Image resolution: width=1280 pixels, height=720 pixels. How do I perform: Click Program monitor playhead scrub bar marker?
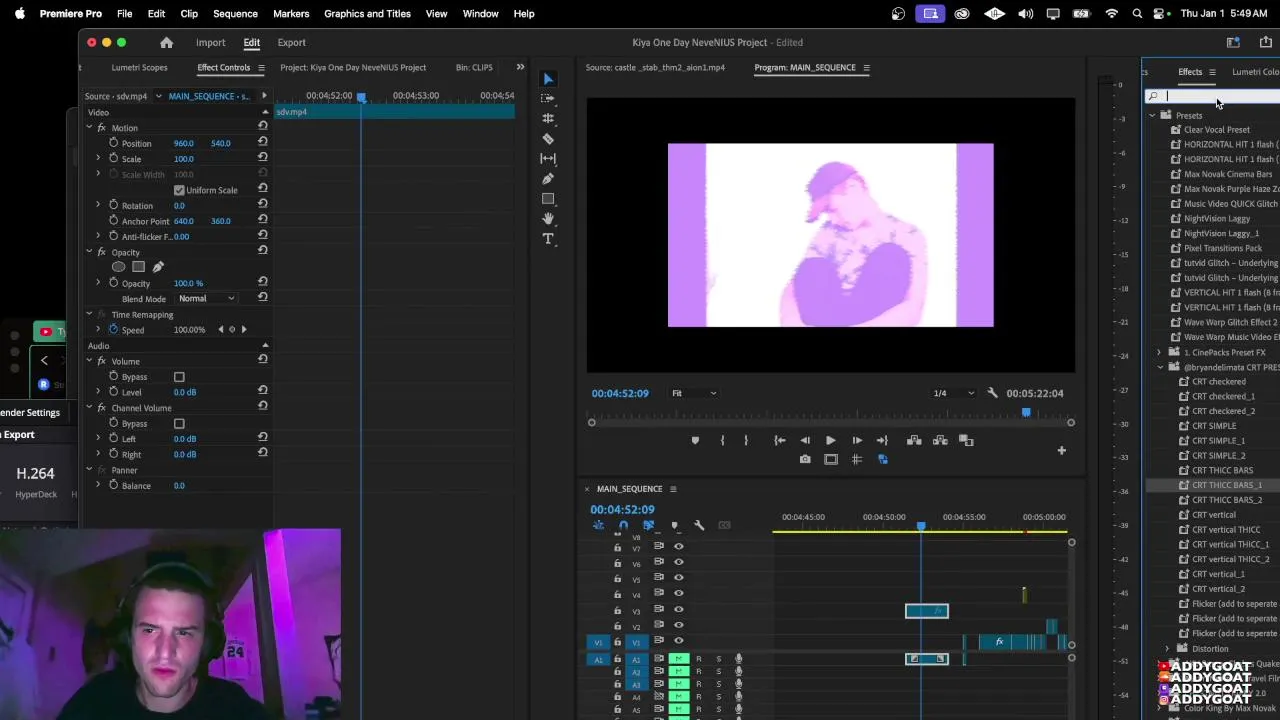tap(1025, 412)
